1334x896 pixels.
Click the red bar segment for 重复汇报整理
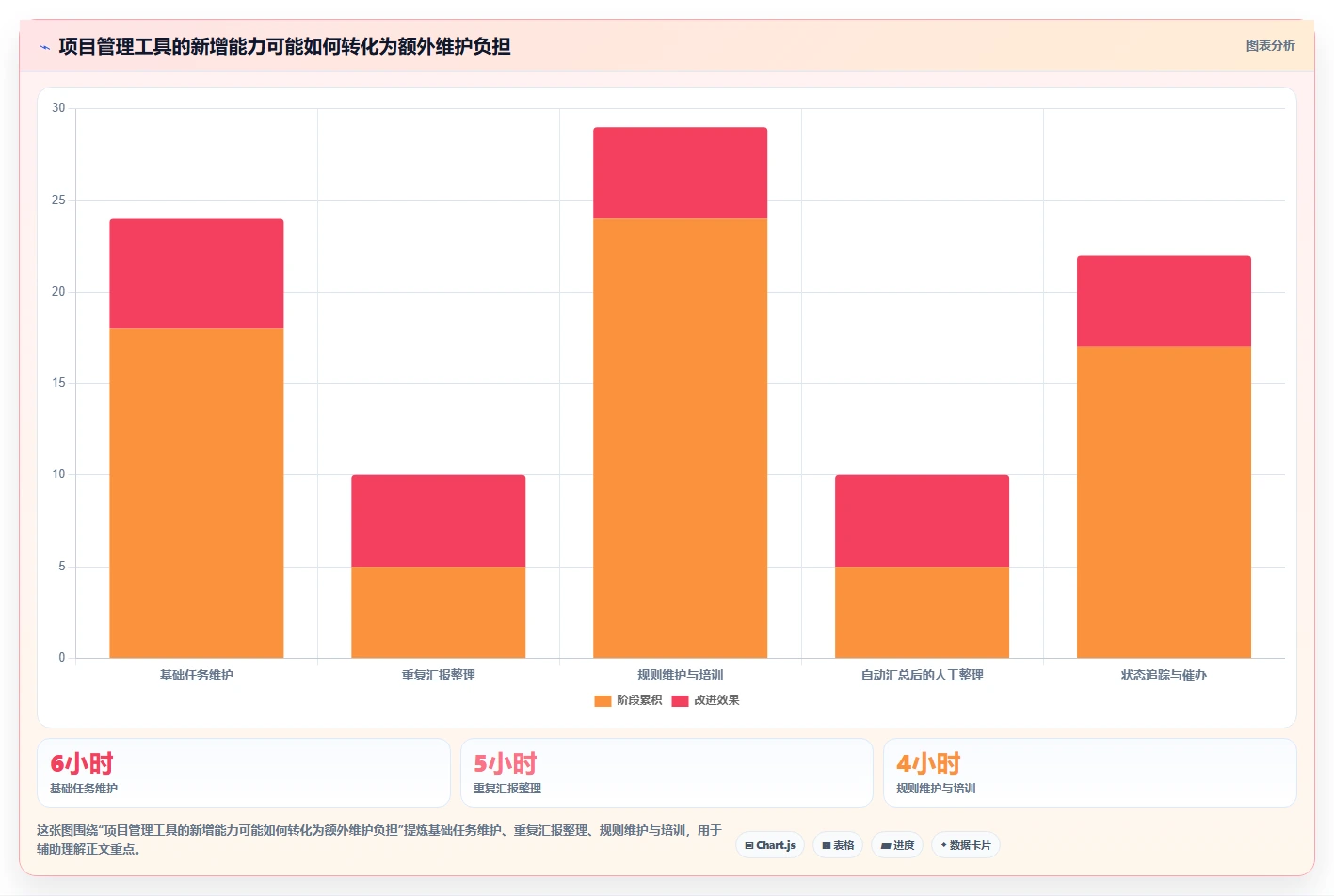[x=439, y=520]
